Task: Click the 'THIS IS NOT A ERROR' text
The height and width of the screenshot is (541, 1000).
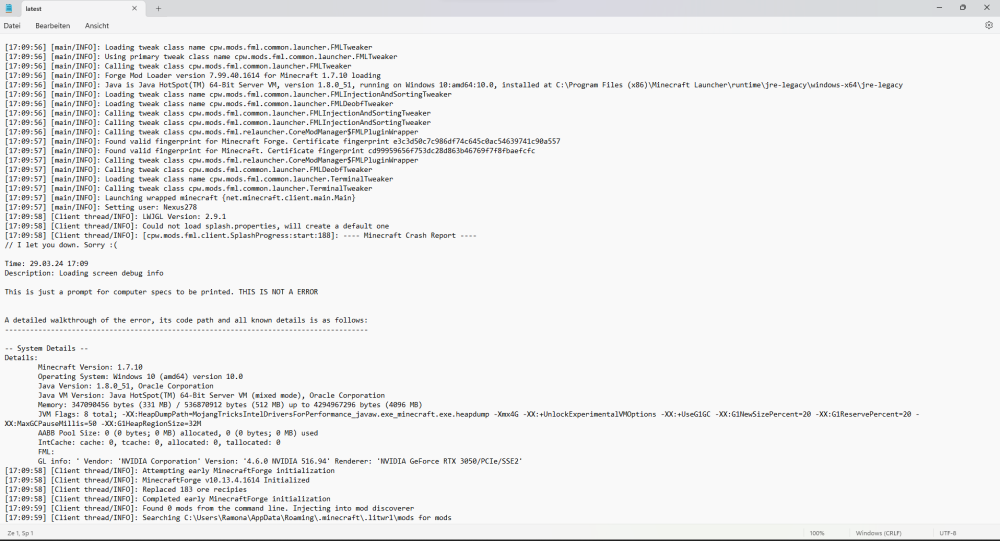Action: pos(278,292)
